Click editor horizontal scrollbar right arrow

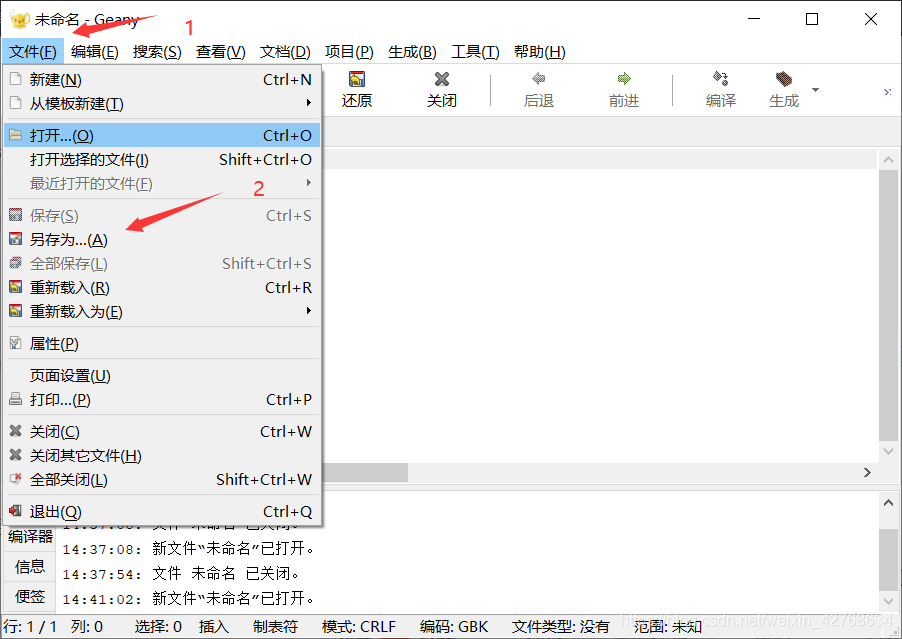(x=867, y=472)
